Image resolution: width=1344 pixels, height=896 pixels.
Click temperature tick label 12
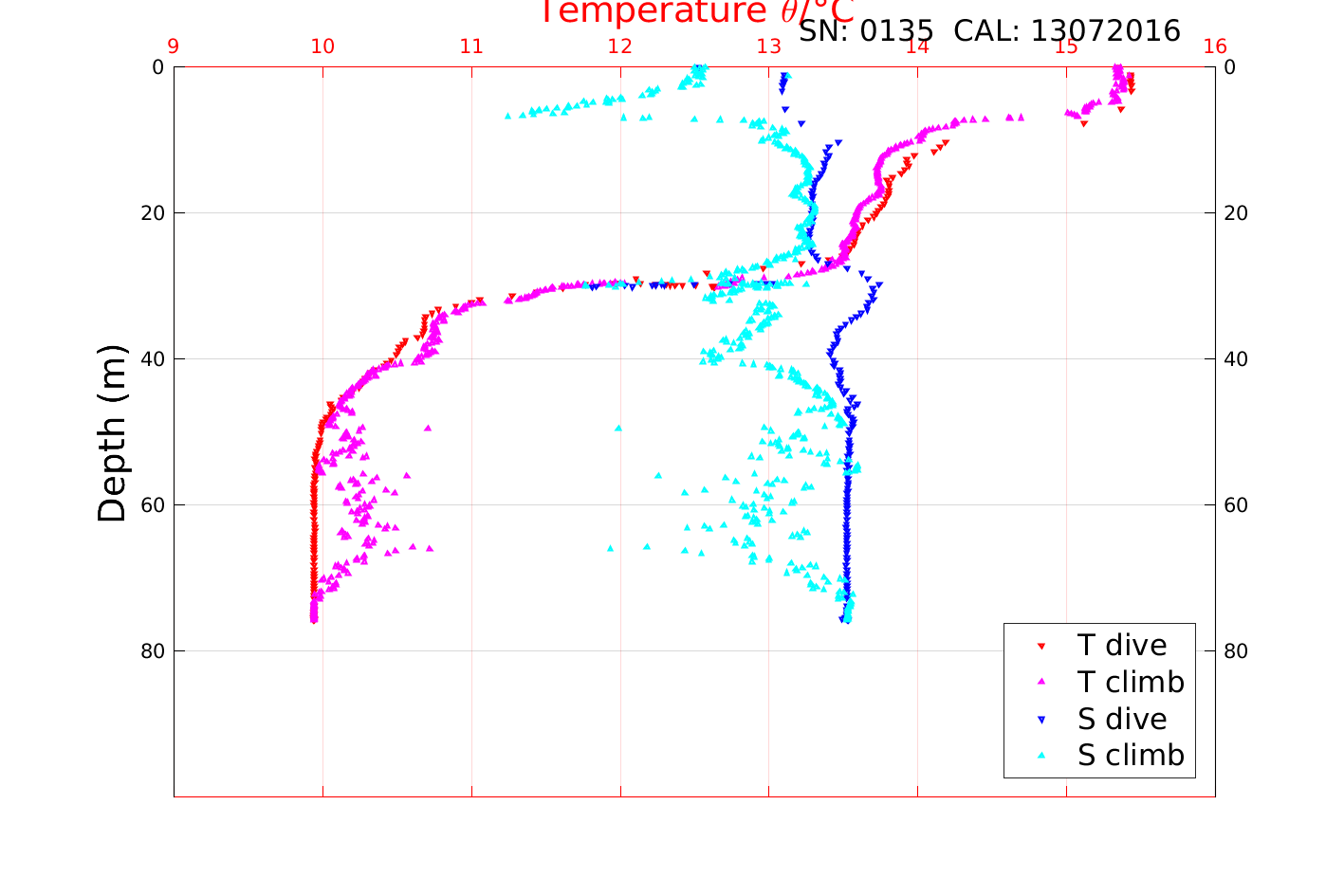[620, 47]
